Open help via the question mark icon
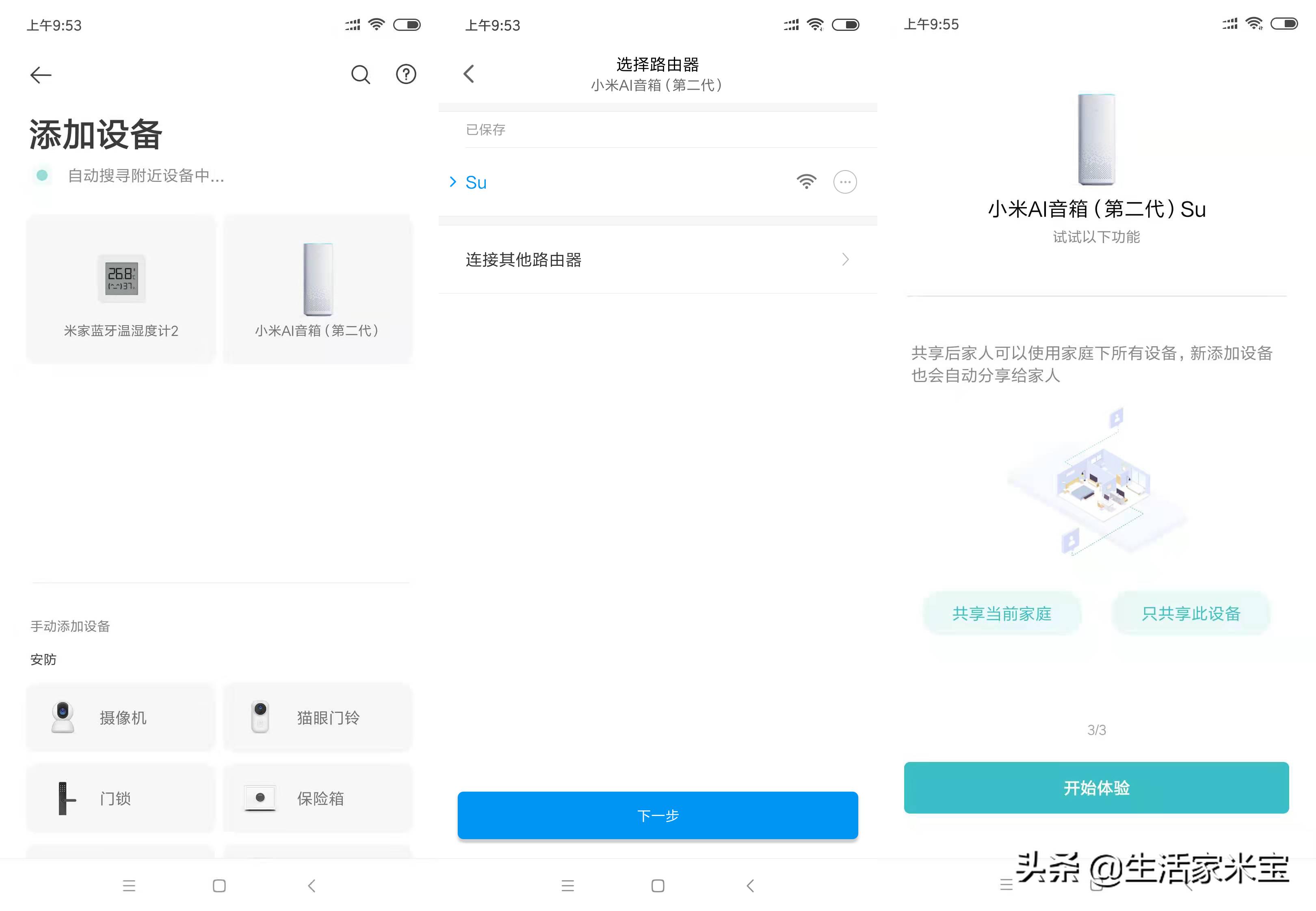1316x911 pixels. (x=406, y=74)
